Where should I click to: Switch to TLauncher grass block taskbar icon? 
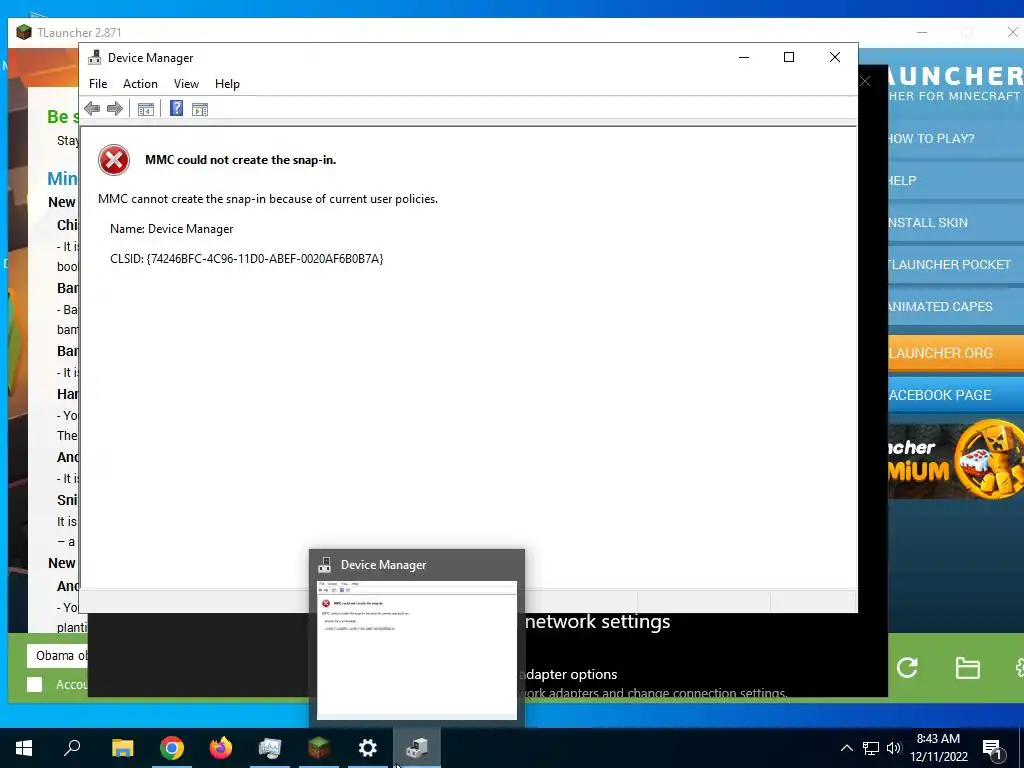tap(319, 748)
